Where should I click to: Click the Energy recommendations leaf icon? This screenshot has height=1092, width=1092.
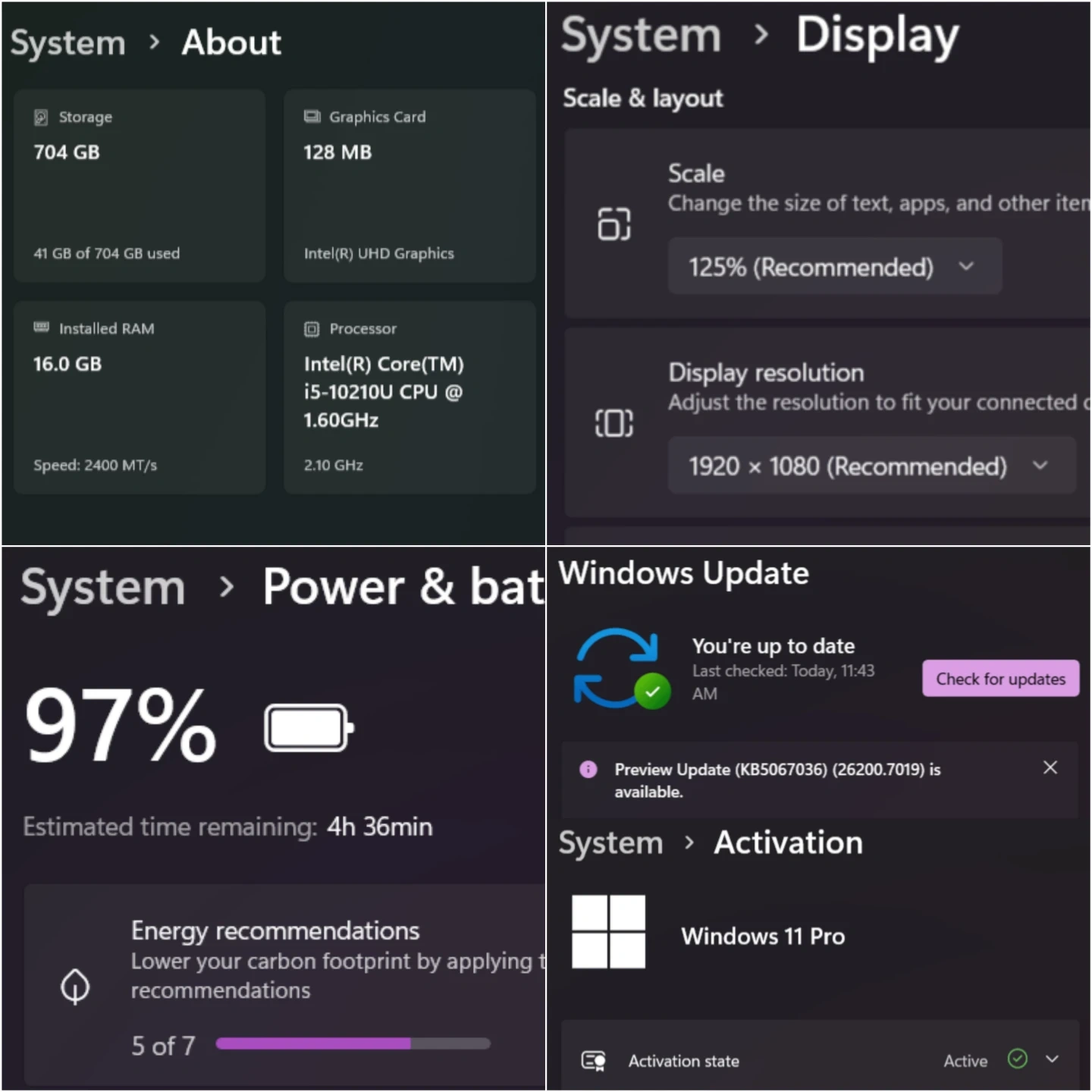75,986
